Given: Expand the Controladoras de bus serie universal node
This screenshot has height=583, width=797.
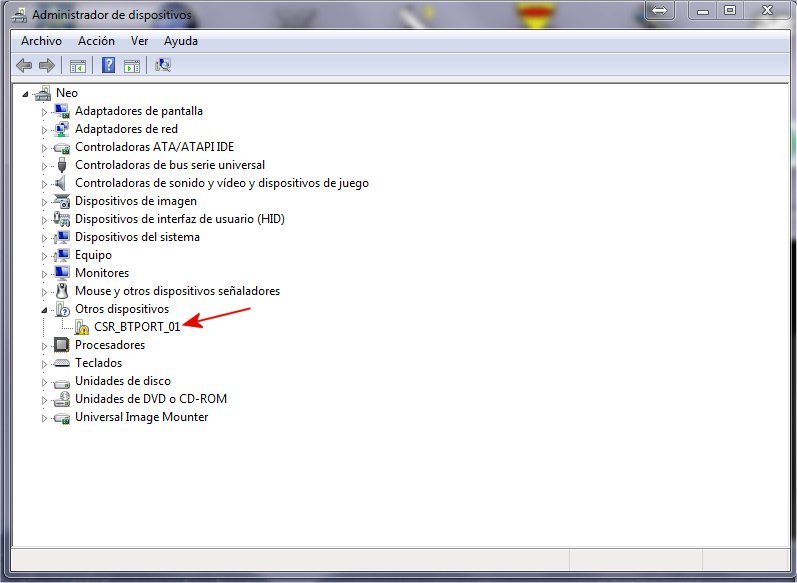Looking at the screenshot, I should coord(44,165).
